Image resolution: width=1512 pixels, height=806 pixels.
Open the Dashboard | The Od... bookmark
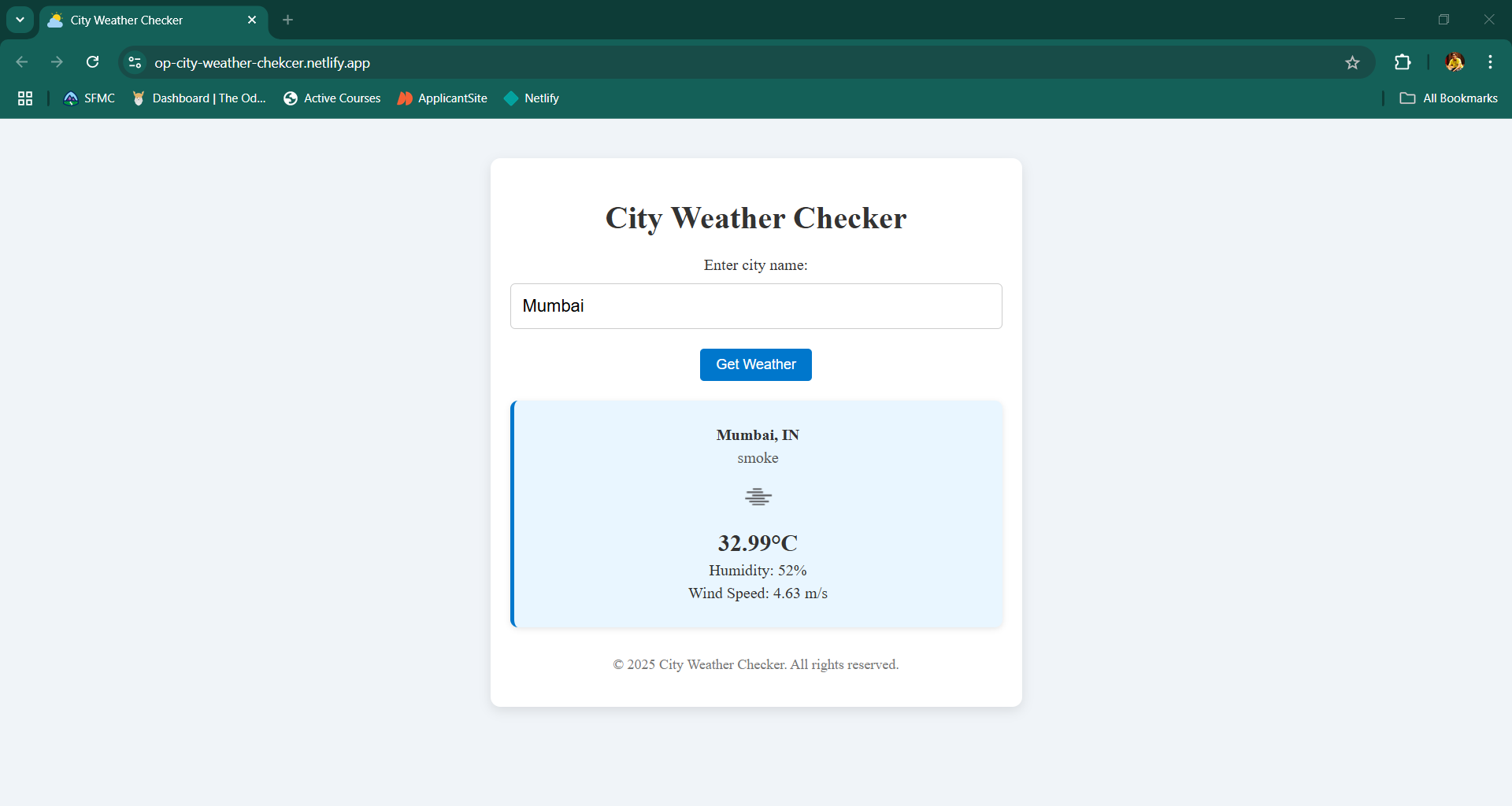[199, 98]
